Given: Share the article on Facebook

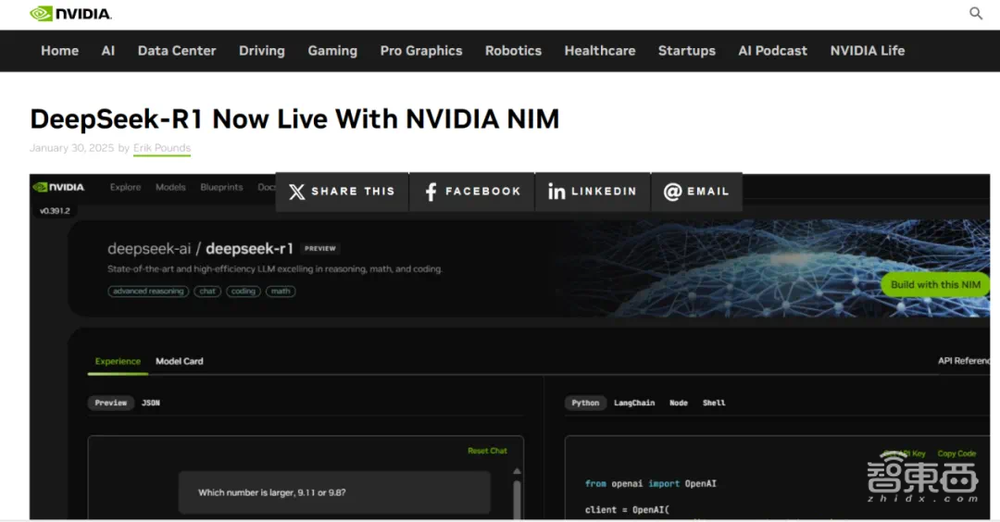Looking at the screenshot, I should pos(472,191).
